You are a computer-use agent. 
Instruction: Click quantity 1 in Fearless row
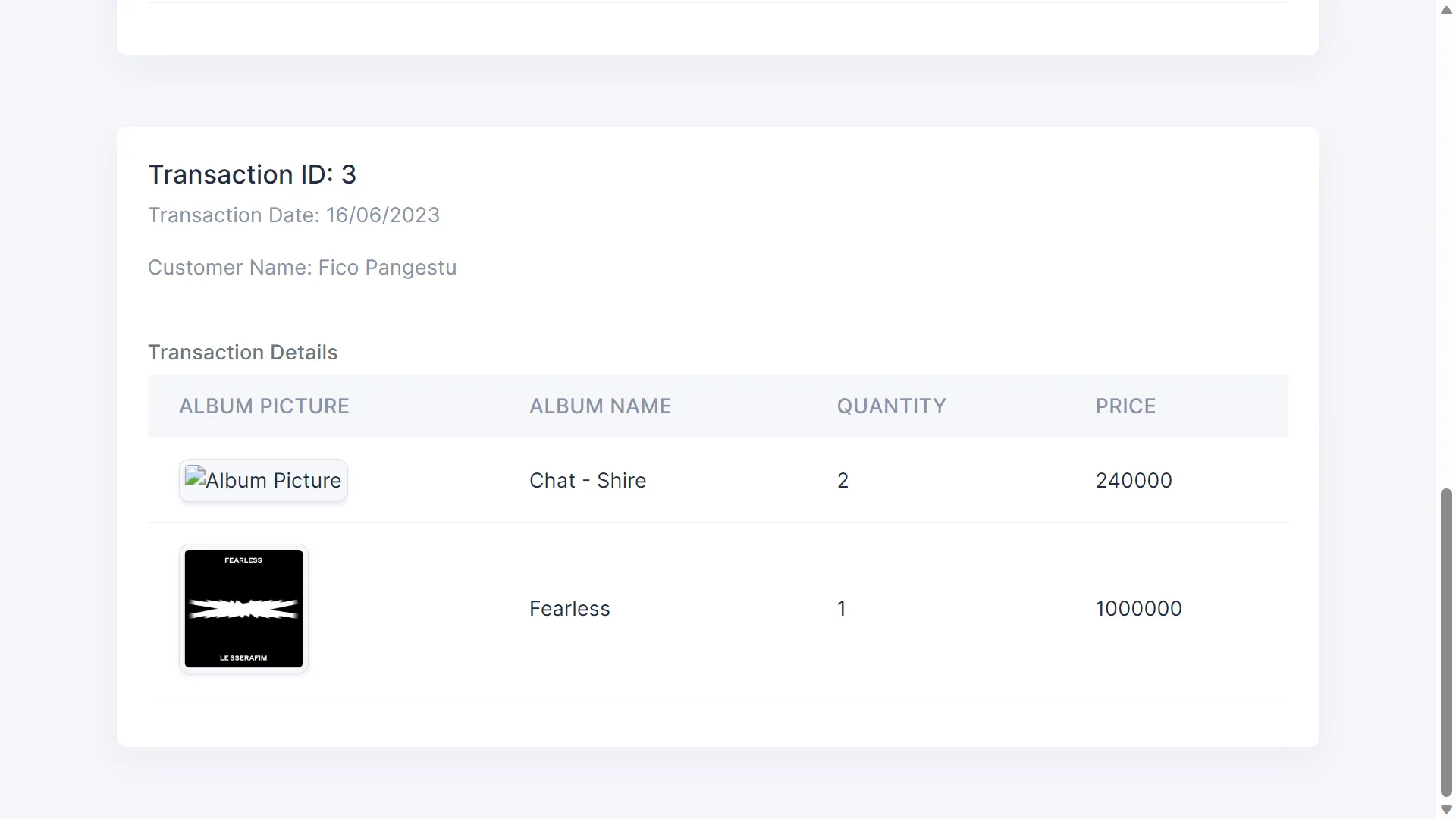(841, 609)
